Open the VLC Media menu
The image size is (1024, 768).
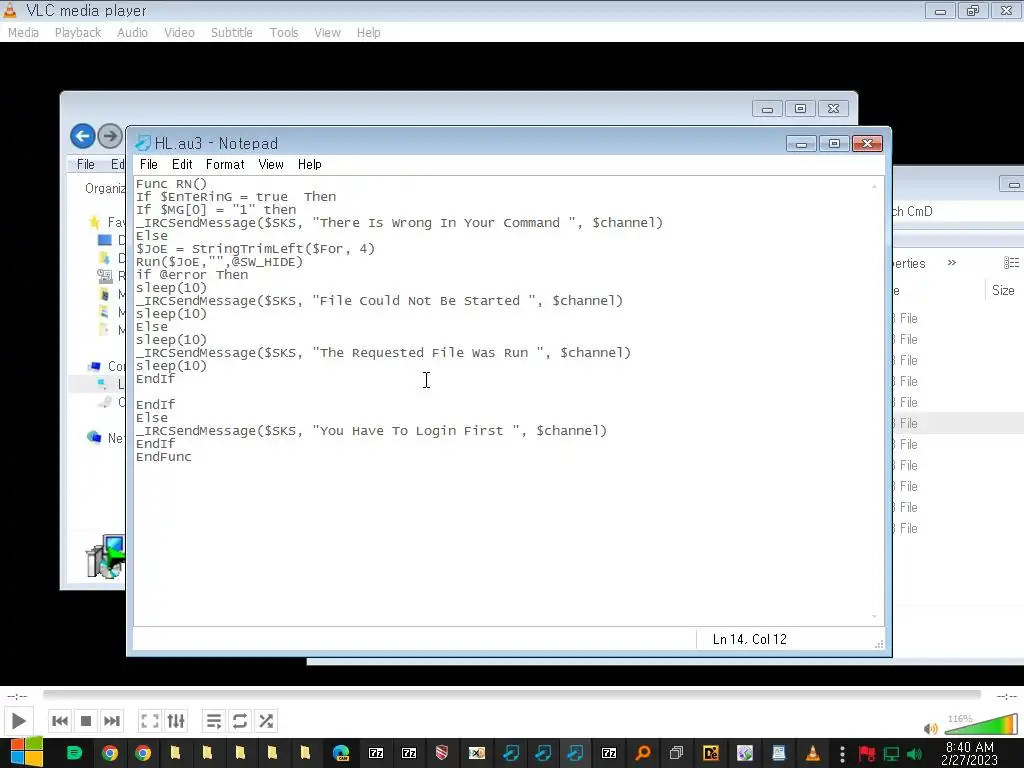(23, 33)
